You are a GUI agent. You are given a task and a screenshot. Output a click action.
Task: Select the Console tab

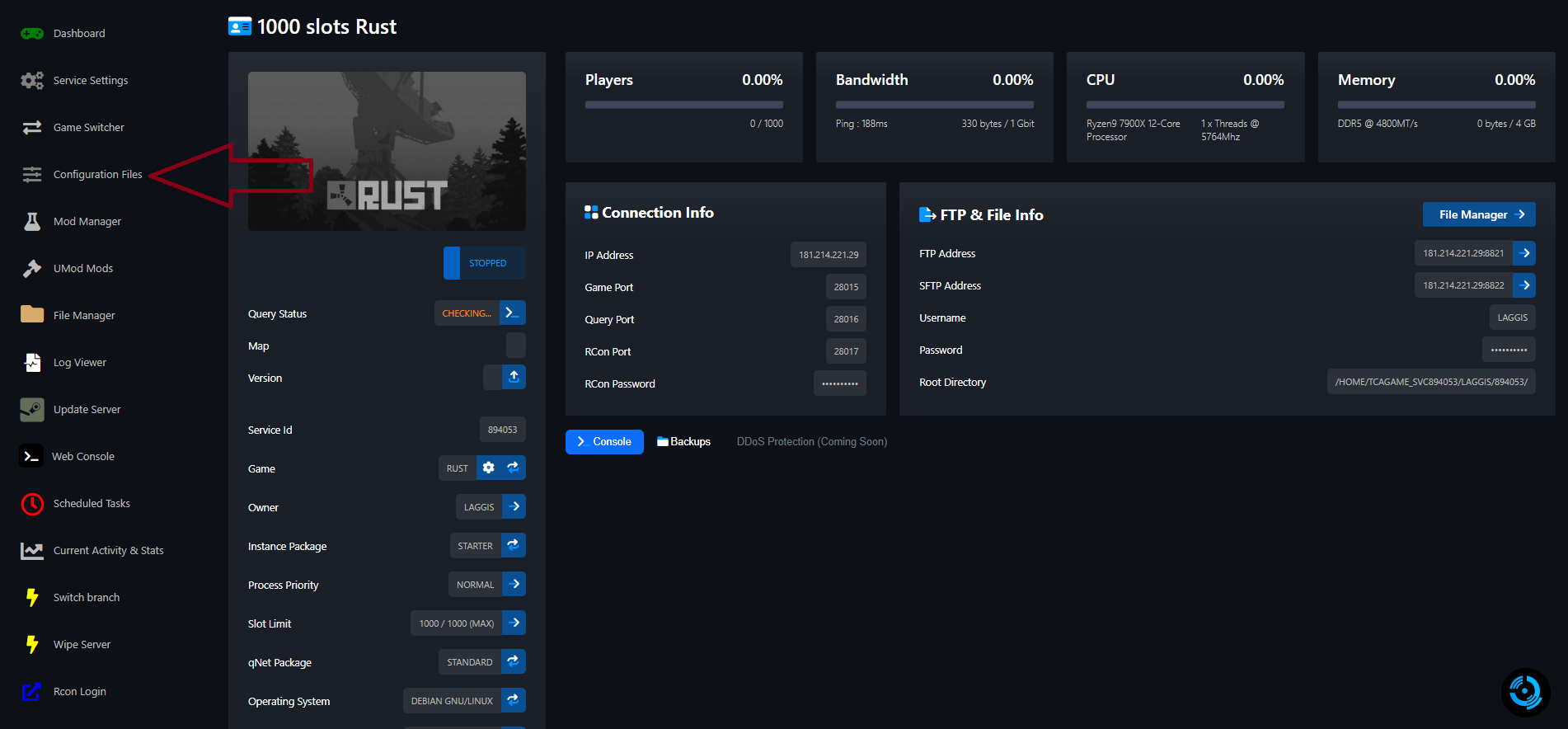pyautogui.click(x=604, y=441)
